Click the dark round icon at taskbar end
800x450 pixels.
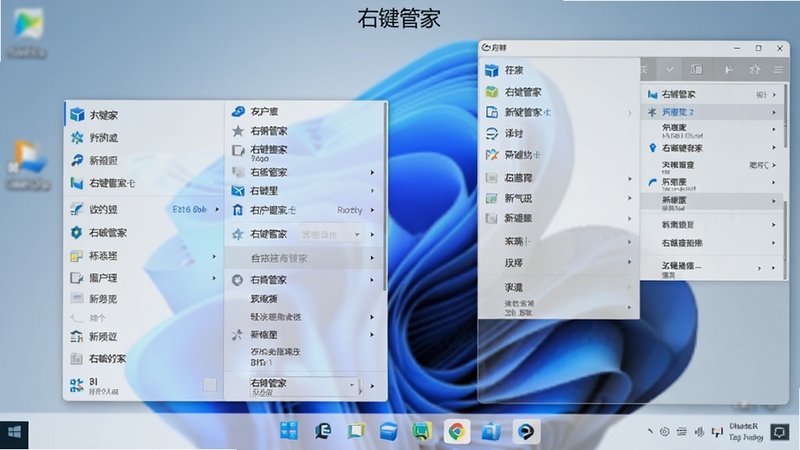click(526, 432)
